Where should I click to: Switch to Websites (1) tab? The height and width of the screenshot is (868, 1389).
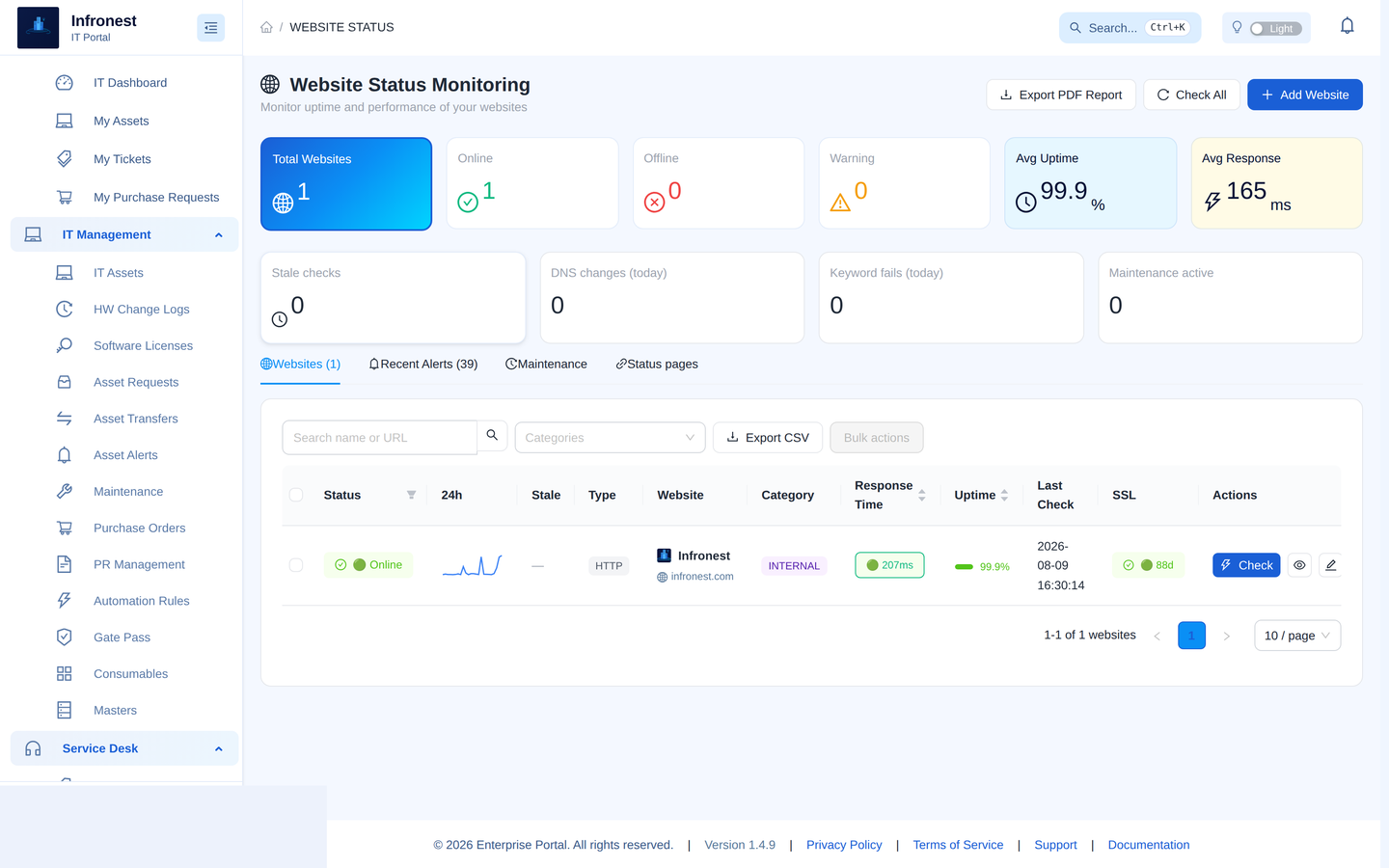[x=300, y=364]
